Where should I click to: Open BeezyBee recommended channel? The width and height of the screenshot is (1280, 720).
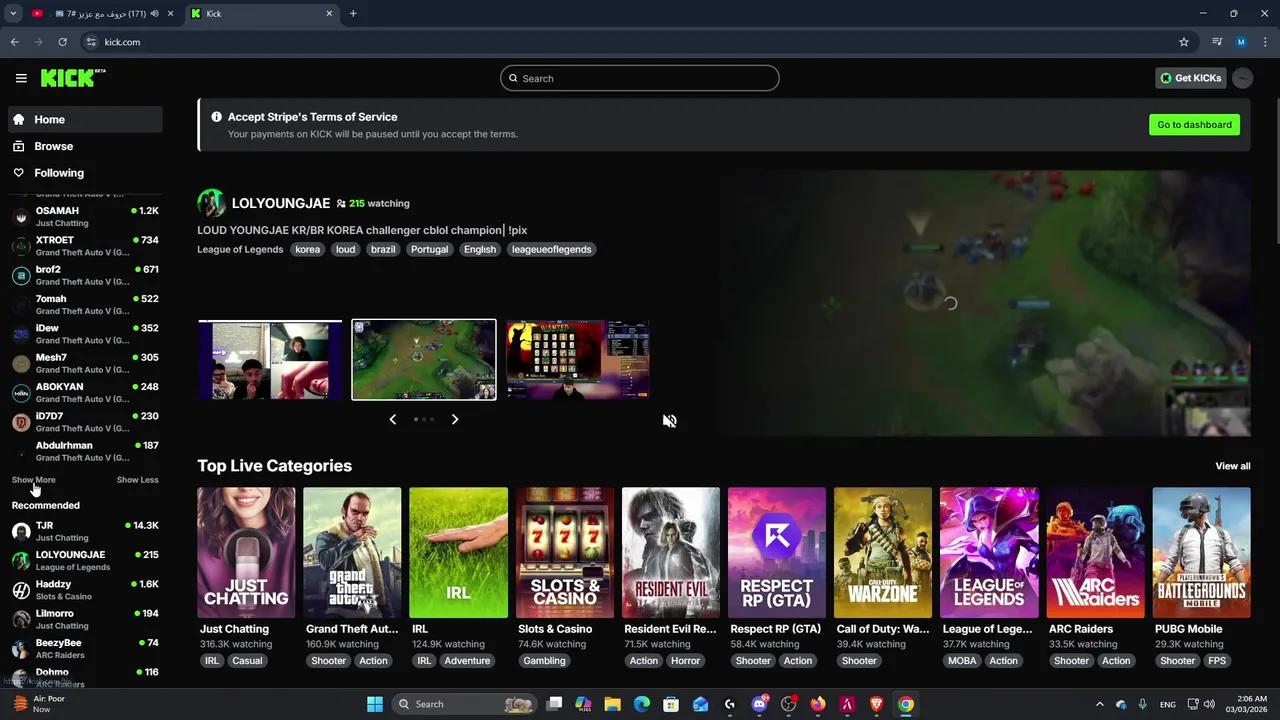(85, 648)
